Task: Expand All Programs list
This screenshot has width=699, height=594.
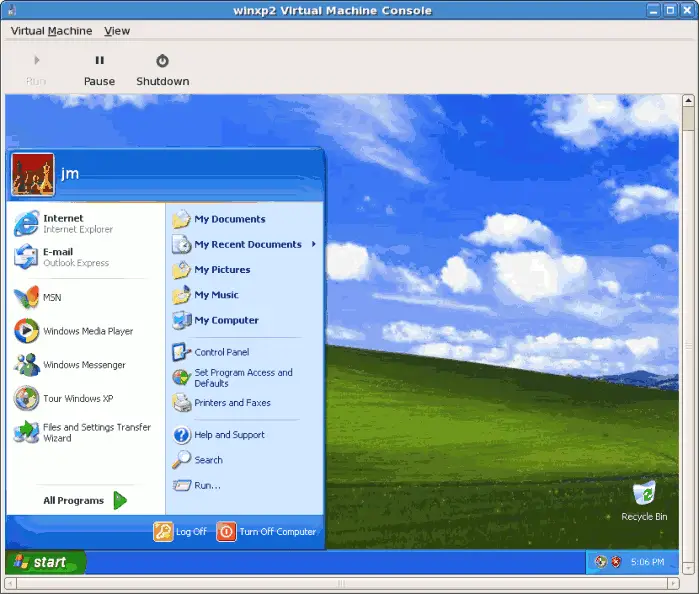Action: pyautogui.click(x=85, y=500)
